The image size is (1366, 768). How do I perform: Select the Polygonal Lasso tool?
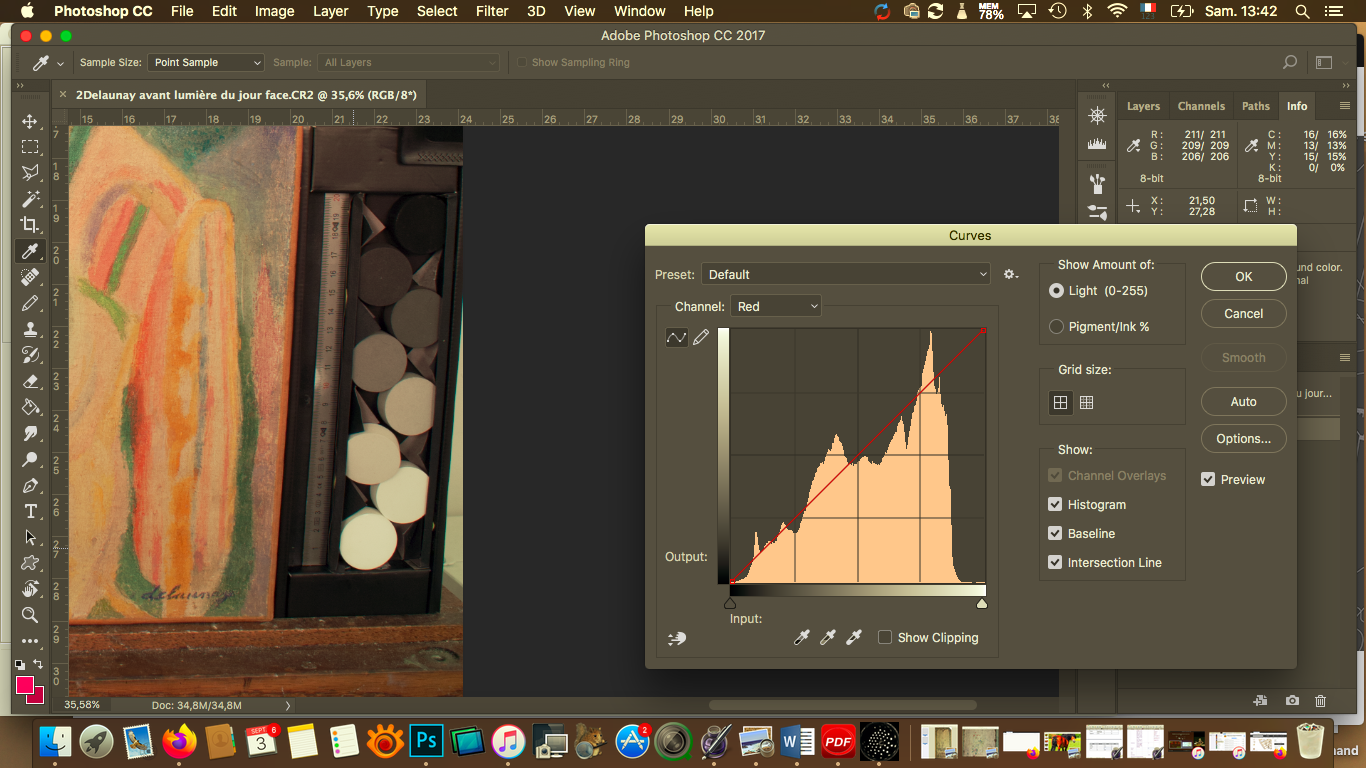(x=30, y=173)
